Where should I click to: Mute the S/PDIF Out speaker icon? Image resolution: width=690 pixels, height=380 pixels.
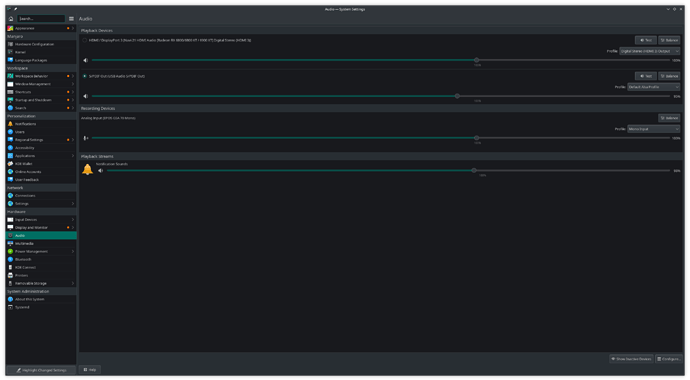pos(86,96)
